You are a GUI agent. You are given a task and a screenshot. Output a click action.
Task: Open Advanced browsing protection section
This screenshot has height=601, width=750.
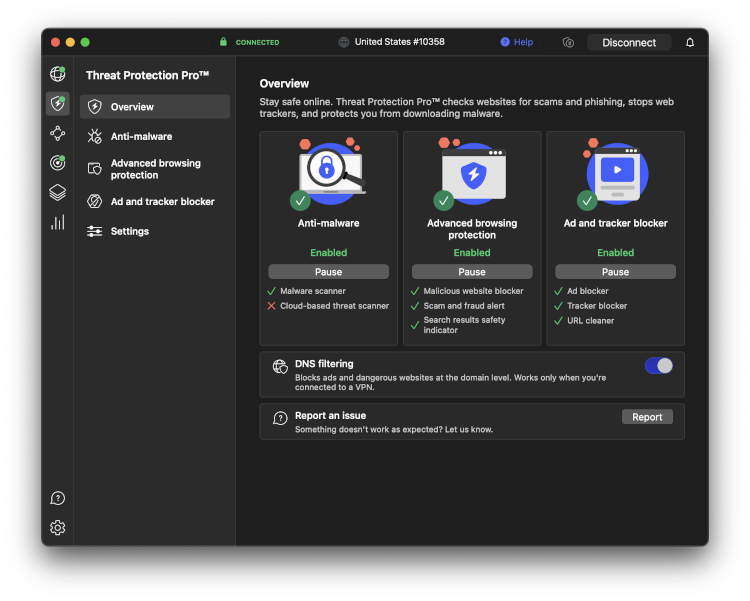[x=155, y=169]
